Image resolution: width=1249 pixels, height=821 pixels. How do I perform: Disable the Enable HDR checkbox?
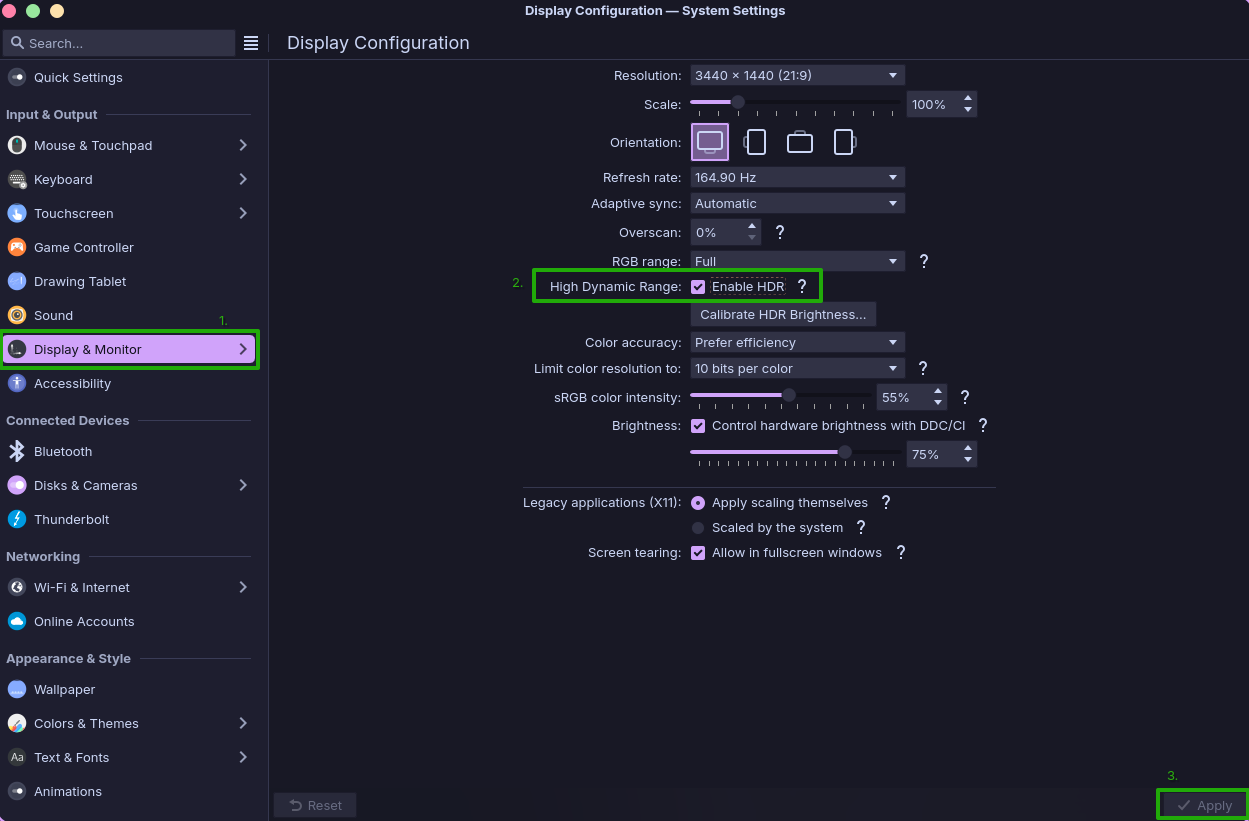click(698, 287)
